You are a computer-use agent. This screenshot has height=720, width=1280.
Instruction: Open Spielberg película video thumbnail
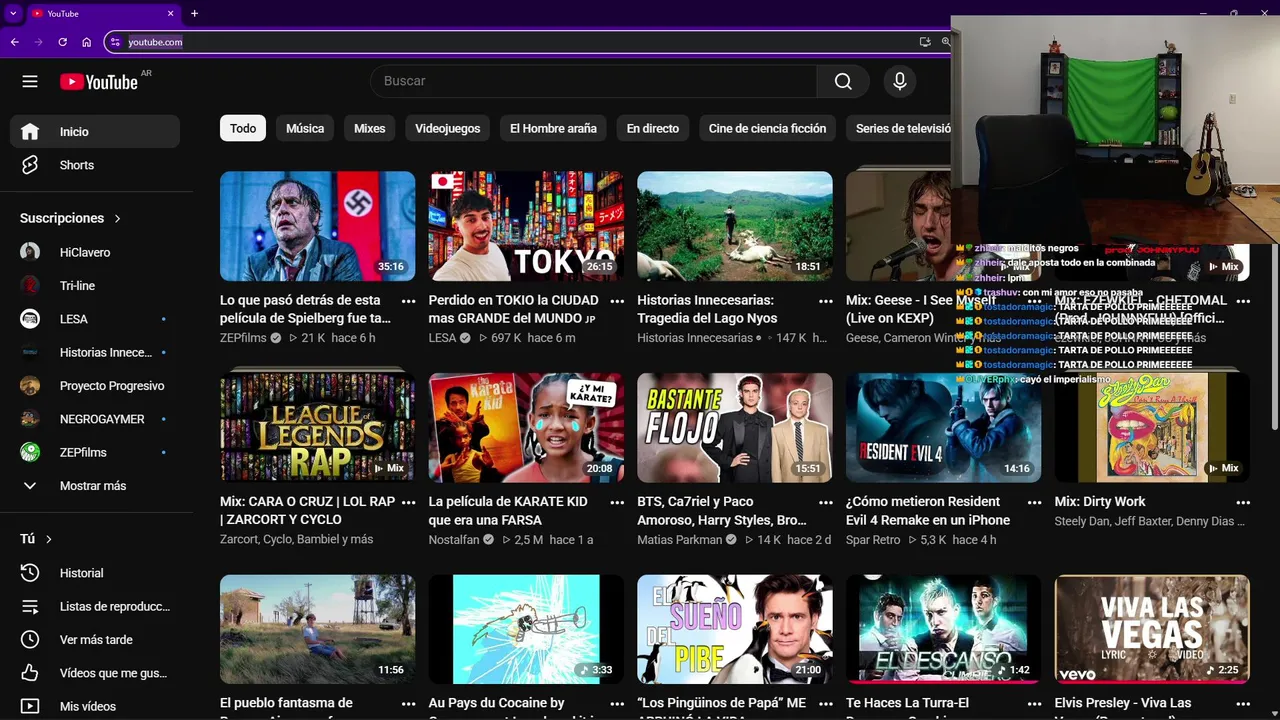(x=317, y=226)
